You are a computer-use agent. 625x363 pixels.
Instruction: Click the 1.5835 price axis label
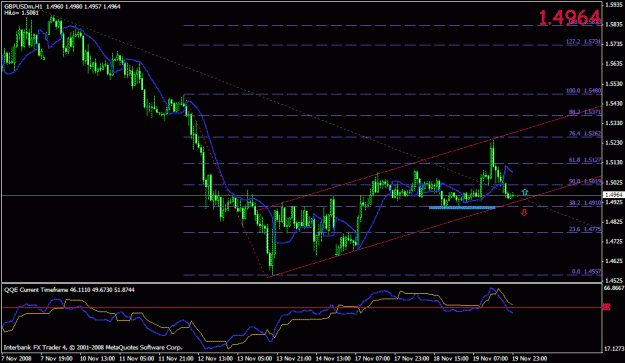[x=614, y=24]
